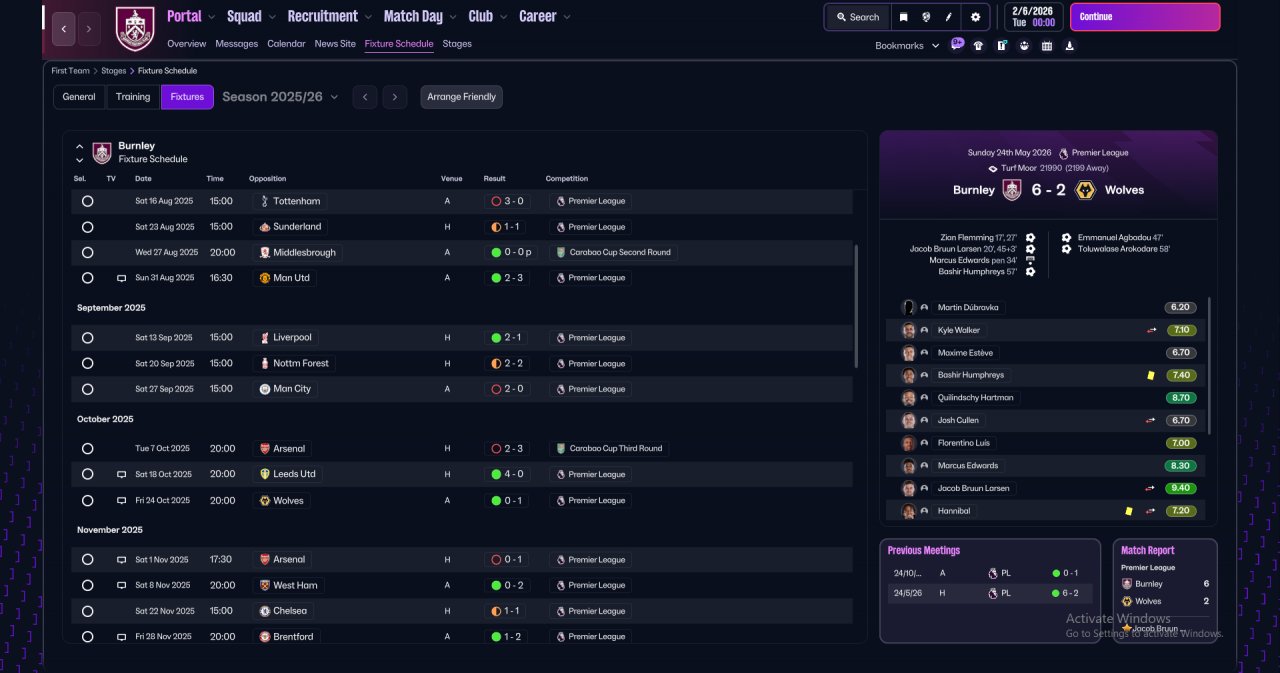Viewport: 1280px width, 673px height.
Task: Open the settings gear icon
Action: pos(976,17)
